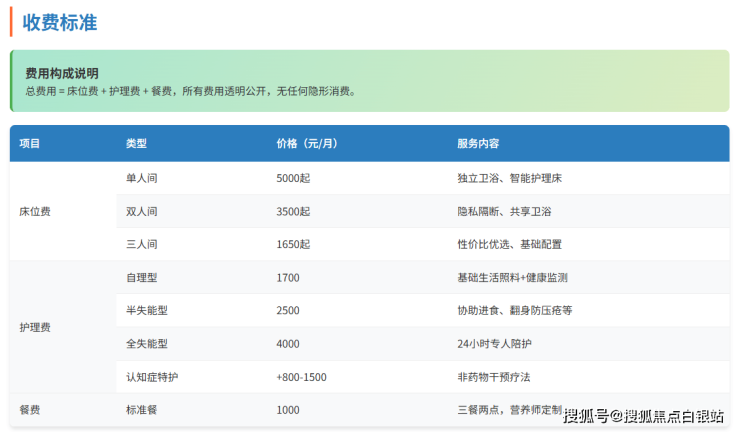
Task: Click the 护理费 category cell
Action: pos(35,327)
